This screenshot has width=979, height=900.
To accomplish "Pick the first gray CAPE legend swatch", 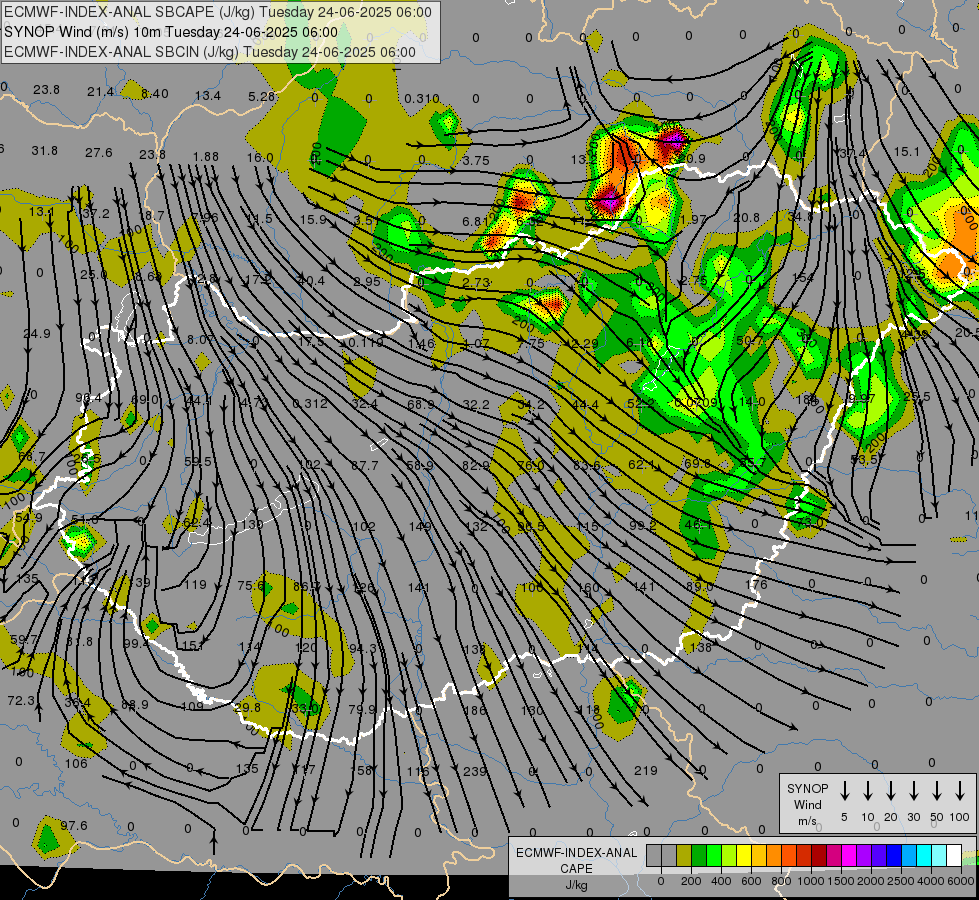I will click(x=654, y=856).
